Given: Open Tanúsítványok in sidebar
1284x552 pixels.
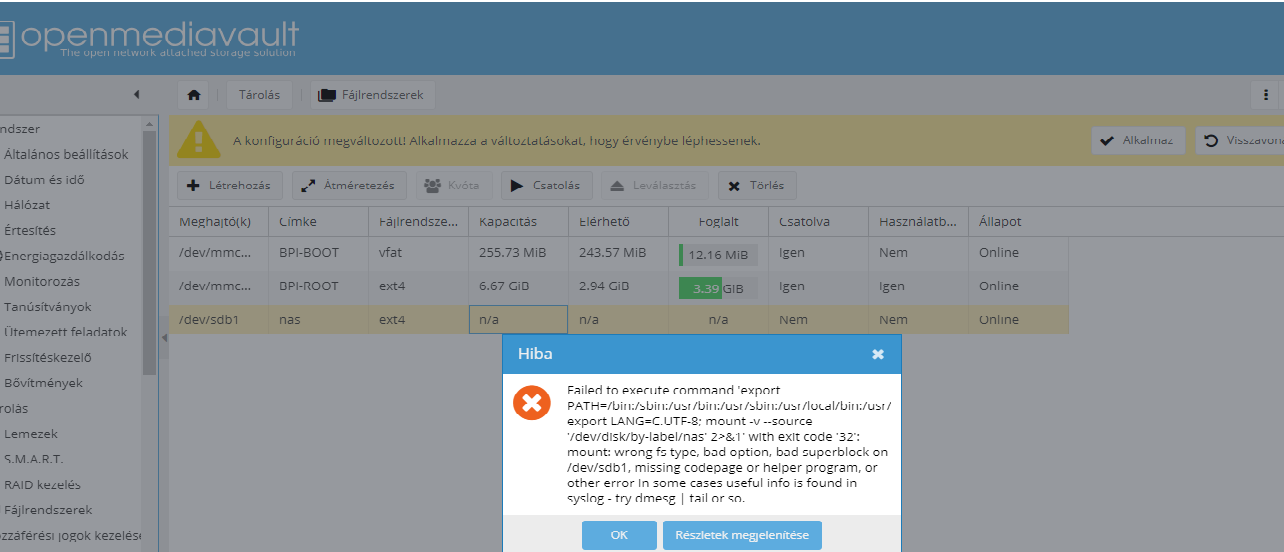Looking at the screenshot, I should (48, 307).
